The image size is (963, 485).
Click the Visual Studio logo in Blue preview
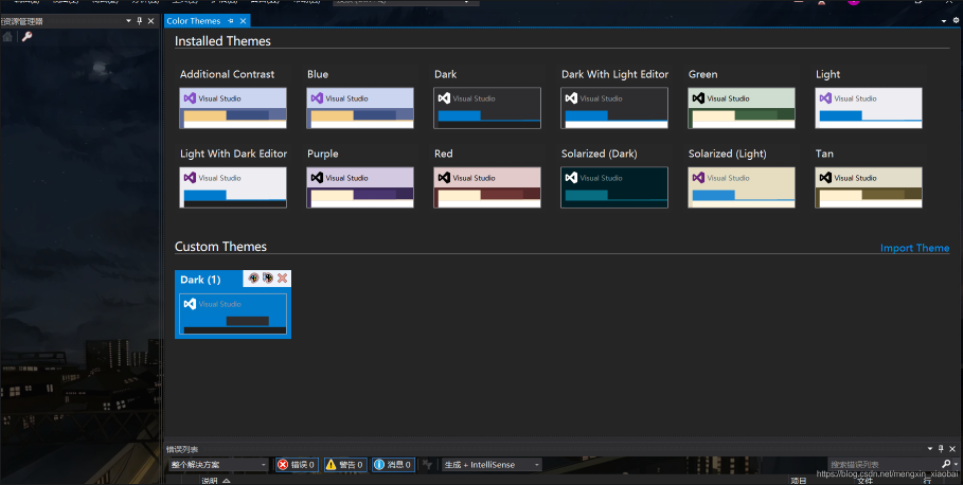click(317, 98)
